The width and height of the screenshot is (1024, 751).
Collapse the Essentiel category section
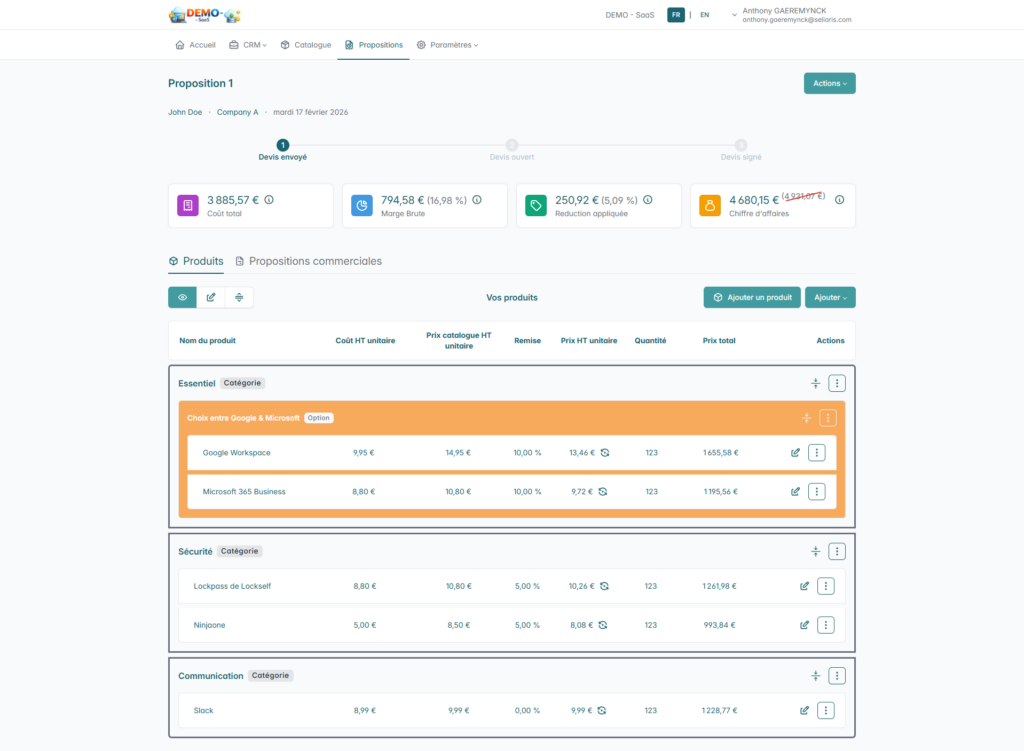click(x=815, y=383)
